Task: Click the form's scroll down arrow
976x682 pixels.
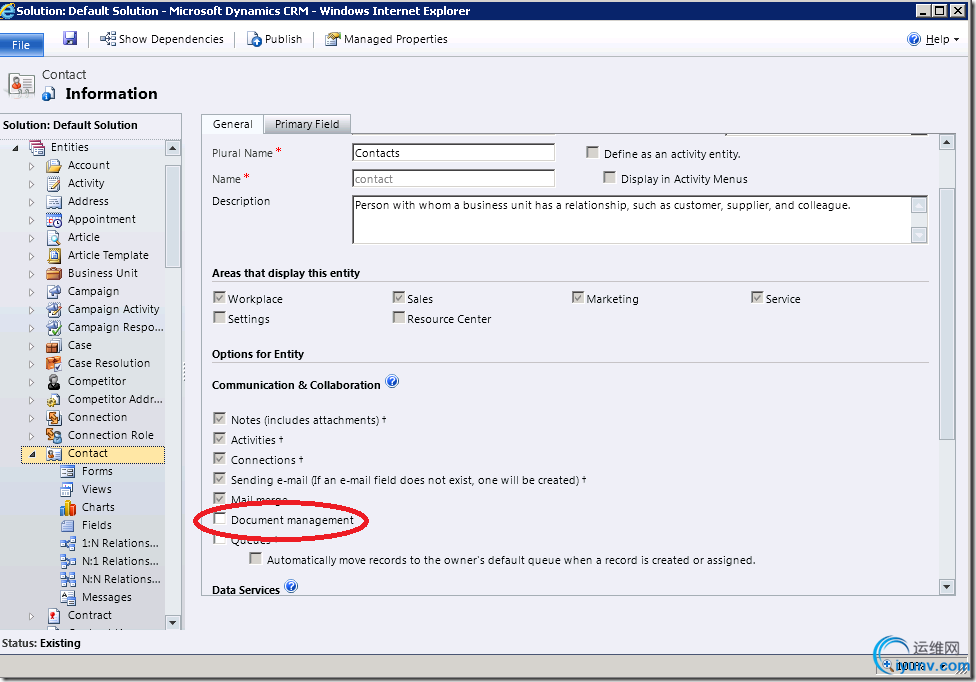Action: (x=947, y=587)
